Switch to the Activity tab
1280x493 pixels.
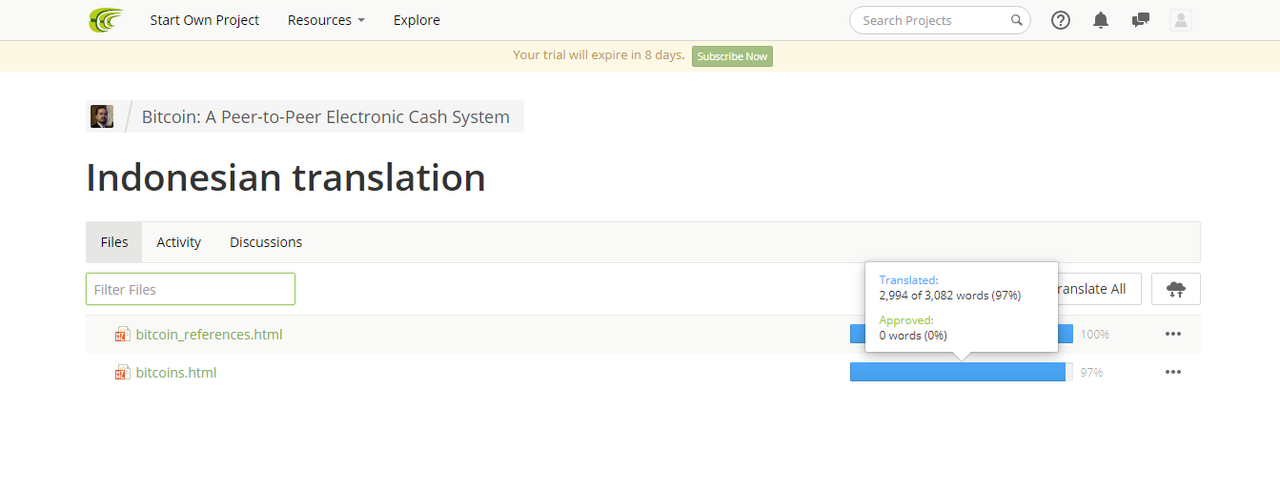pyautogui.click(x=179, y=242)
